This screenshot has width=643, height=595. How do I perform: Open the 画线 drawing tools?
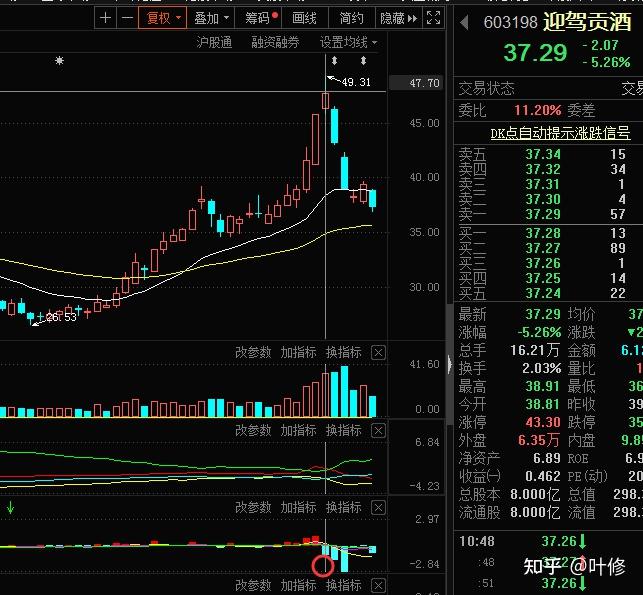point(304,18)
